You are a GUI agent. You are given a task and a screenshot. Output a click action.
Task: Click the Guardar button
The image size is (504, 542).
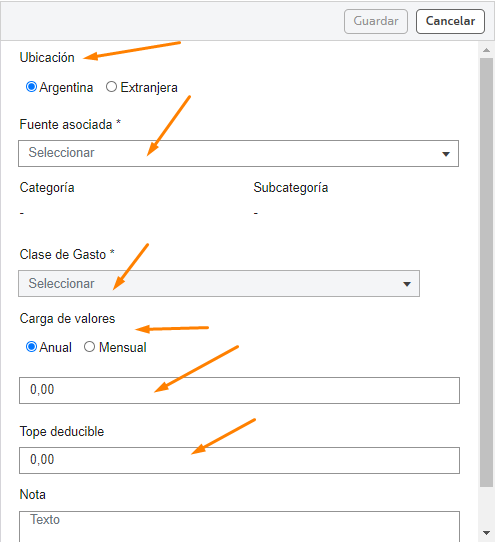tap(376, 21)
